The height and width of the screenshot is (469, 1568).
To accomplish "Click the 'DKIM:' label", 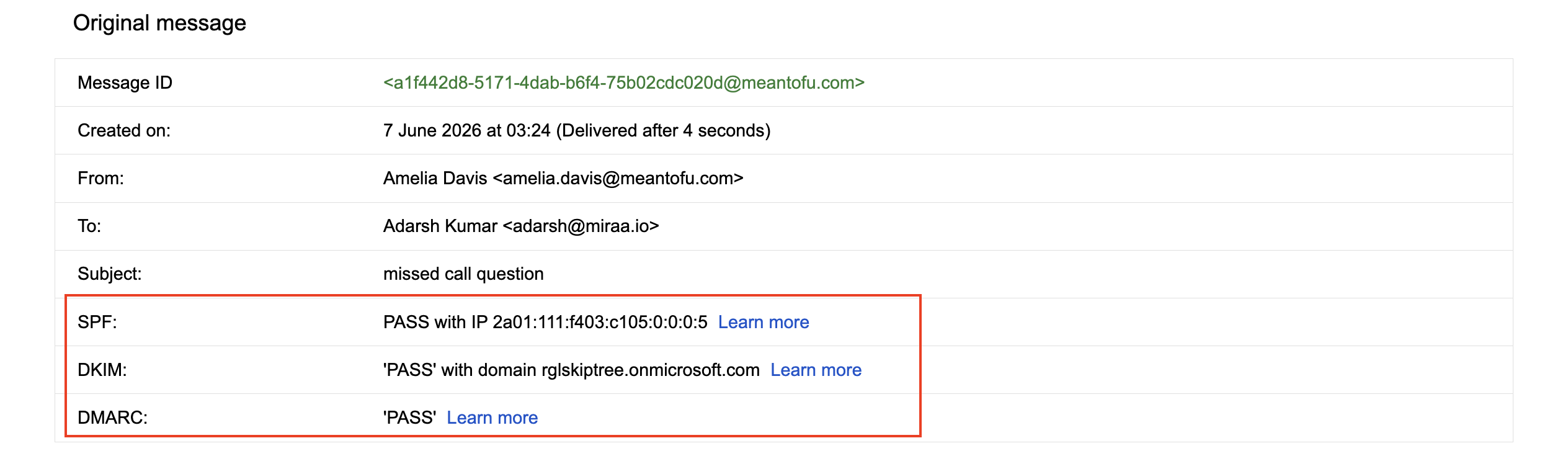I will 102,370.
